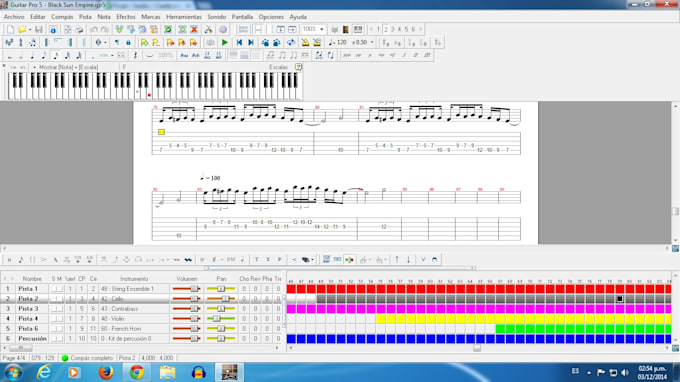Viewport: 680px width, 382px height.
Task: Open Firefox from the taskbar
Action: pyautogui.click(x=105, y=372)
